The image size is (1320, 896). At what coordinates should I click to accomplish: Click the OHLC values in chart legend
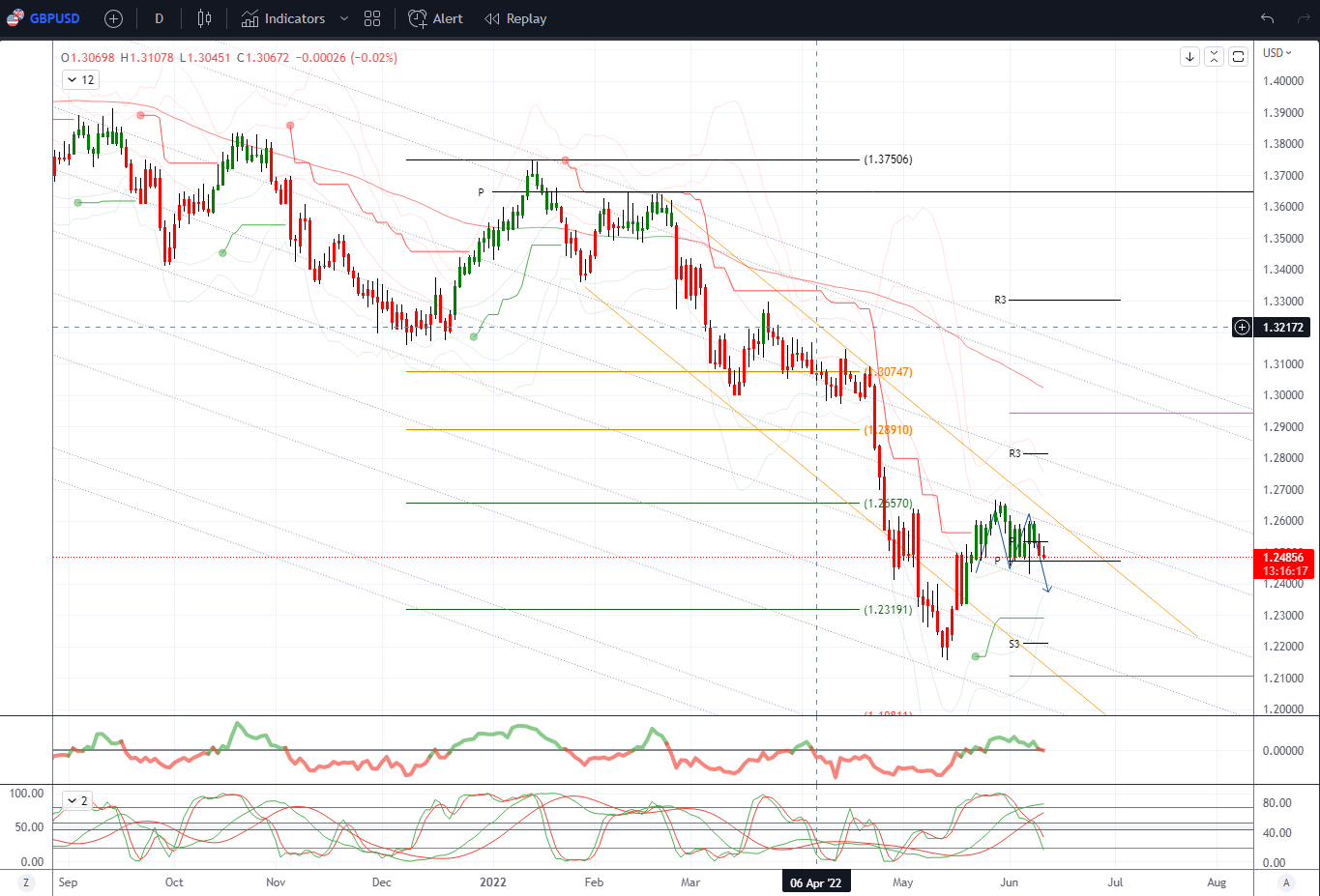pyautogui.click(x=228, y=57)
